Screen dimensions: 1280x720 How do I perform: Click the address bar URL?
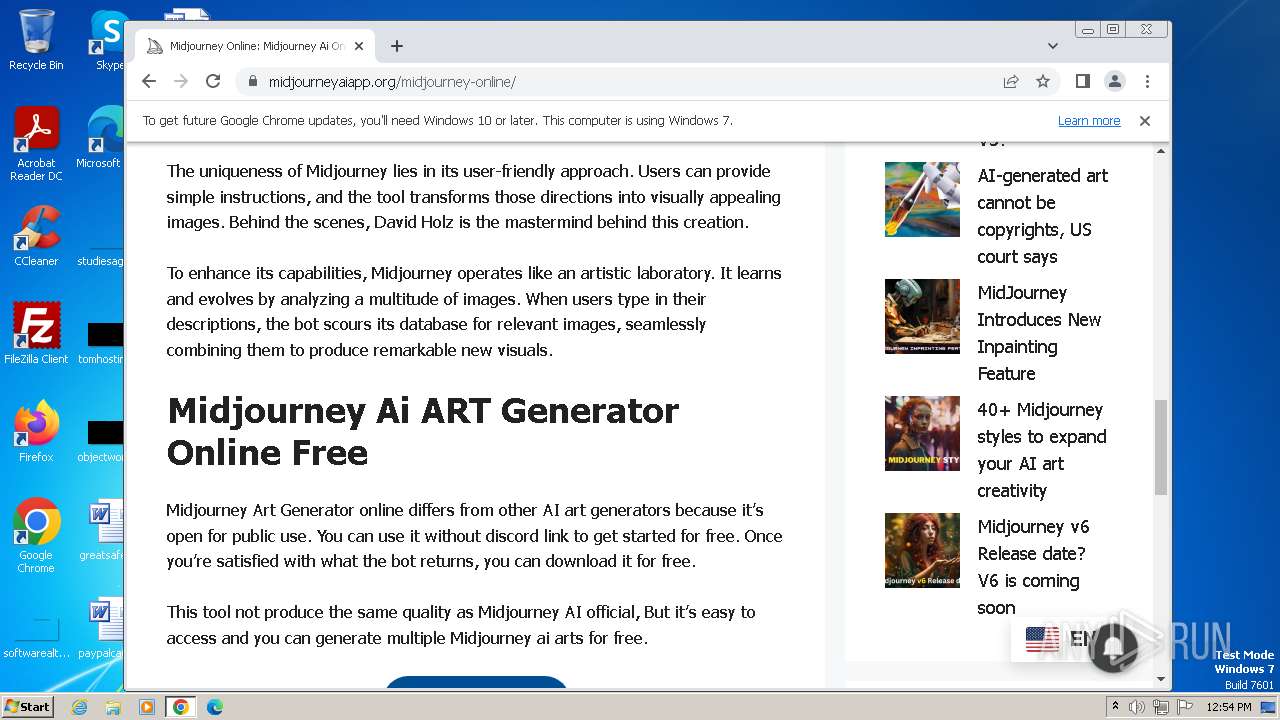pos(392,82)
